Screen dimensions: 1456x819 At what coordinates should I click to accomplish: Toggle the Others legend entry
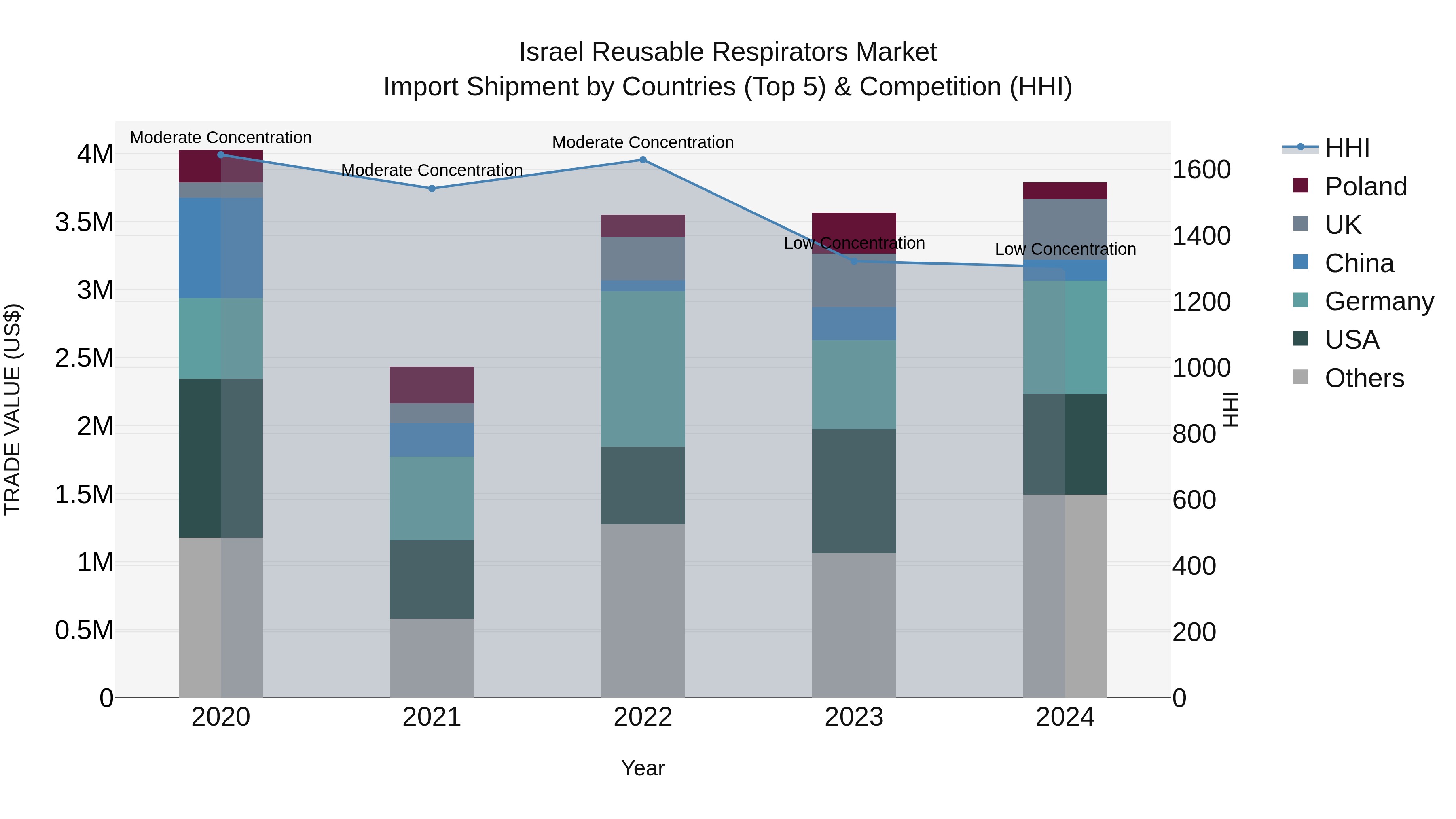tap(1348, 378)
